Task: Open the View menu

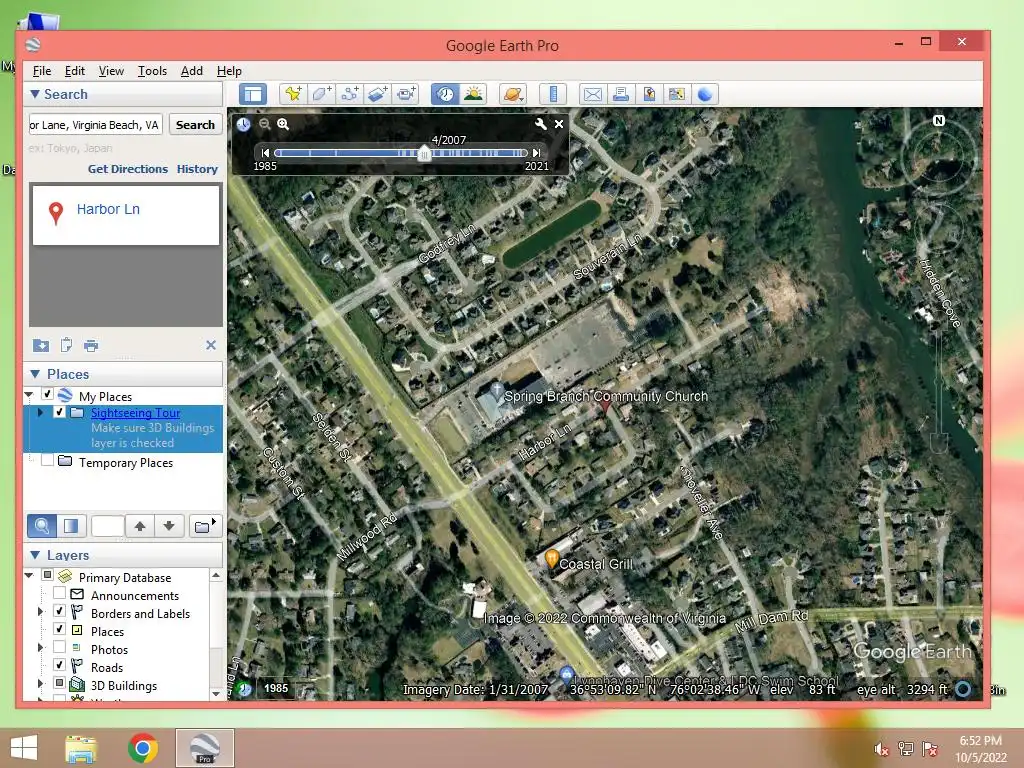Action: pos(111,71)
